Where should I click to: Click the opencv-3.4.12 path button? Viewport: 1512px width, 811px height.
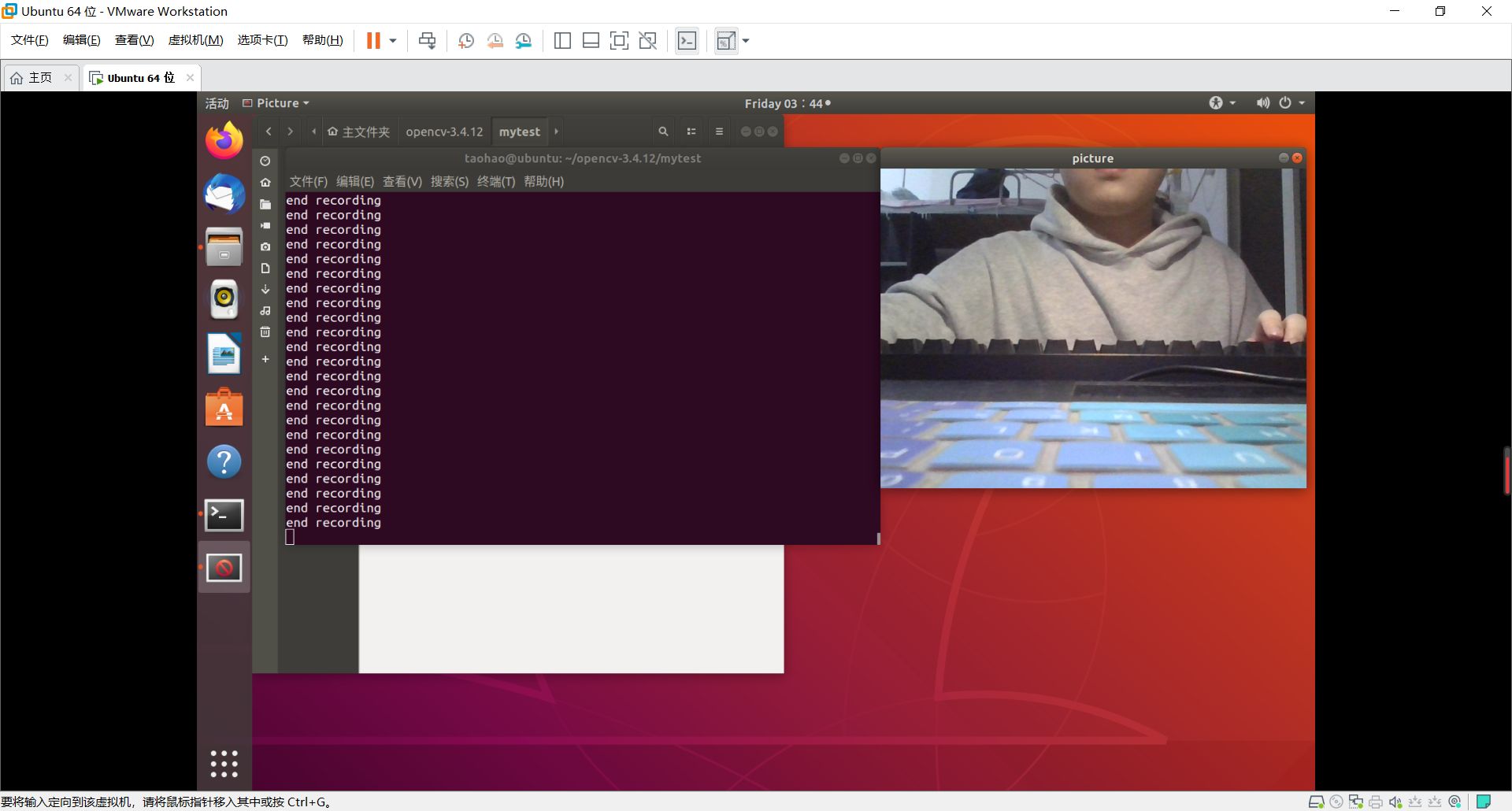pyautogui.click(x=444, y=131)
